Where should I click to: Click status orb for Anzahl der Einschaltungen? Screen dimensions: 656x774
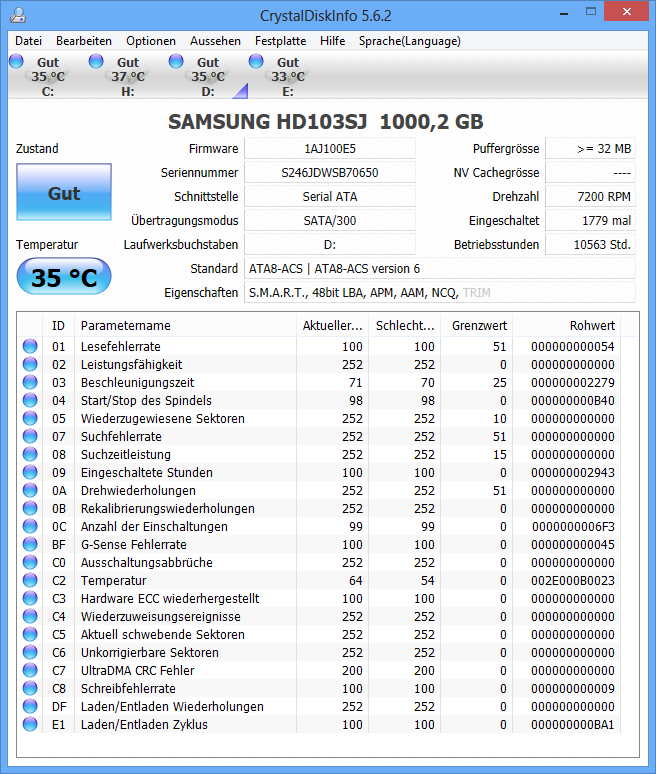tap(30, 526)
